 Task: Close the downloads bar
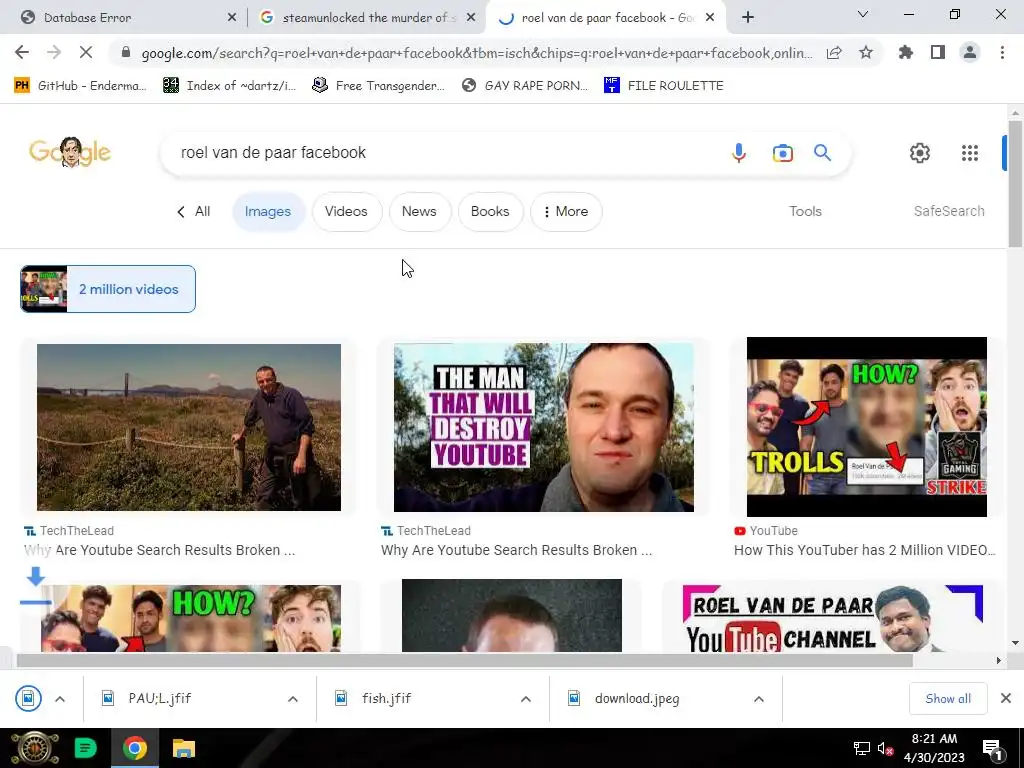pos(1006,699)
